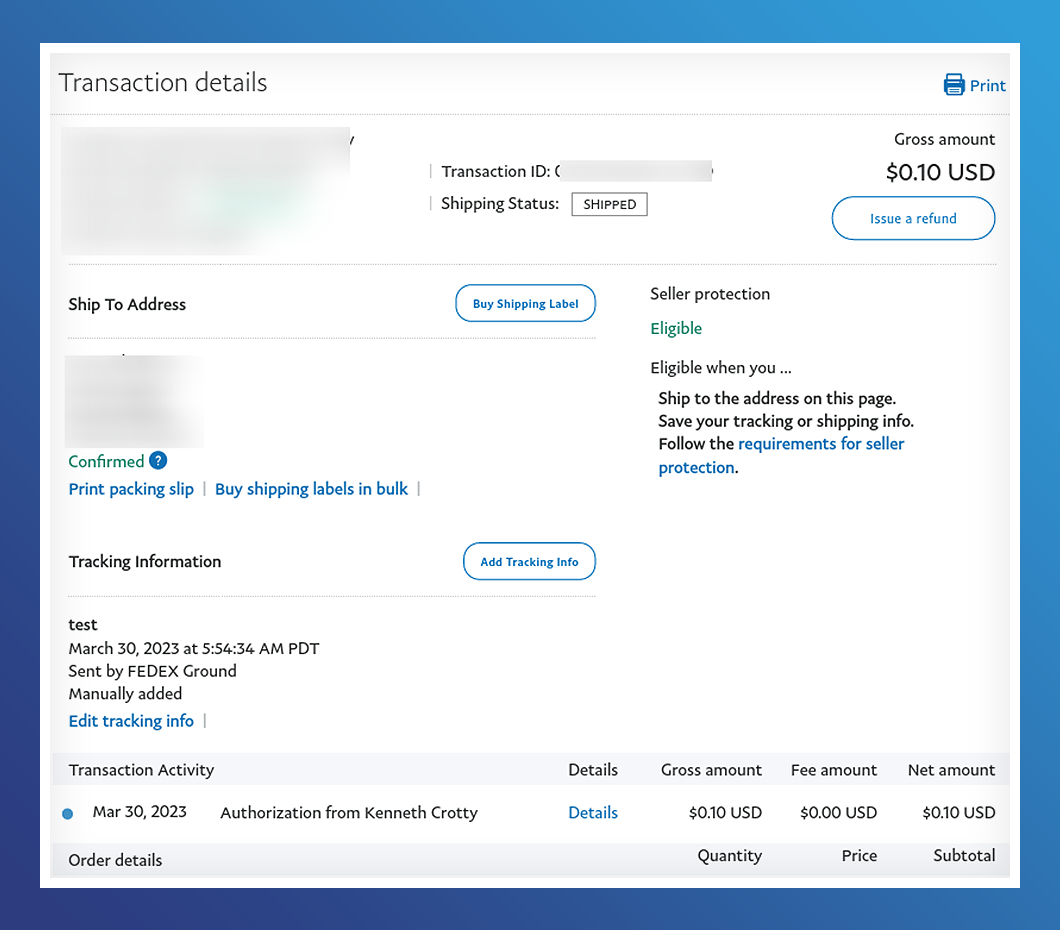Click the blue dot beside Mar 30, 2023
This screenshot has width=1060, height=930.
pyautogui.click(x=68, y=814)
